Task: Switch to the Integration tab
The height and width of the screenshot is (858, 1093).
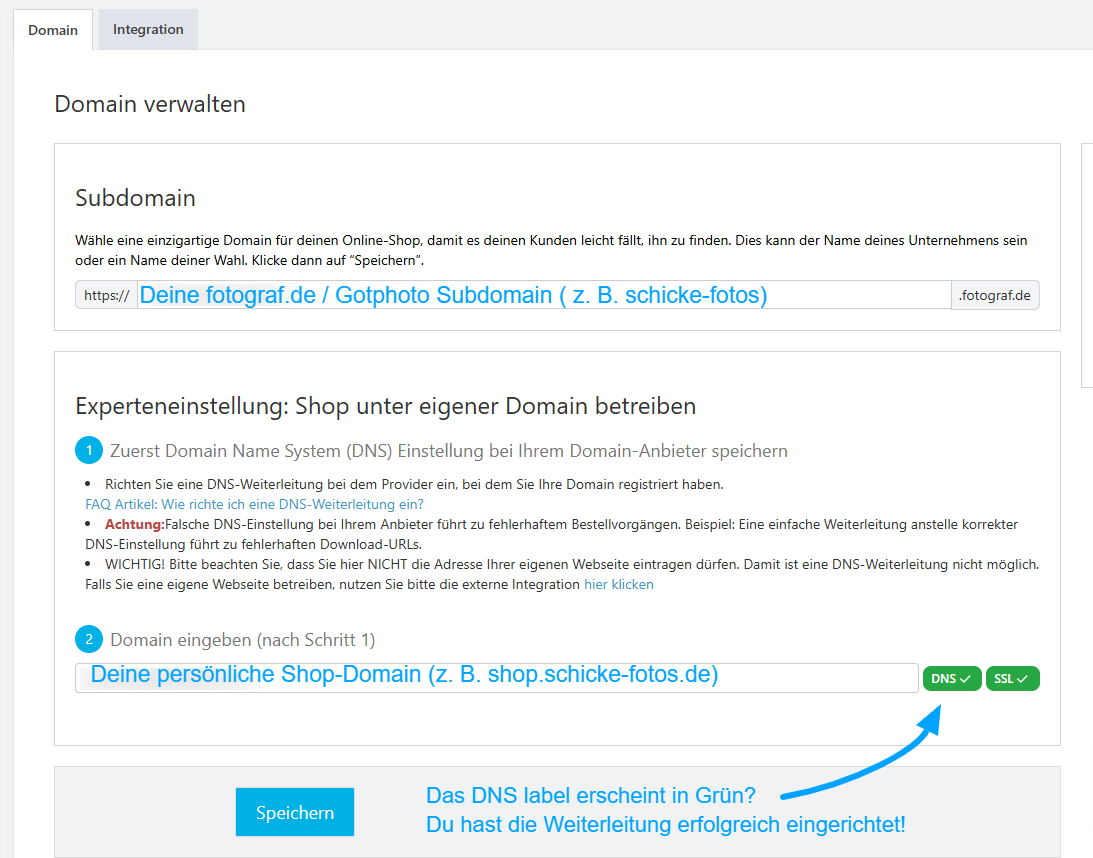Action: click(148, 29)
